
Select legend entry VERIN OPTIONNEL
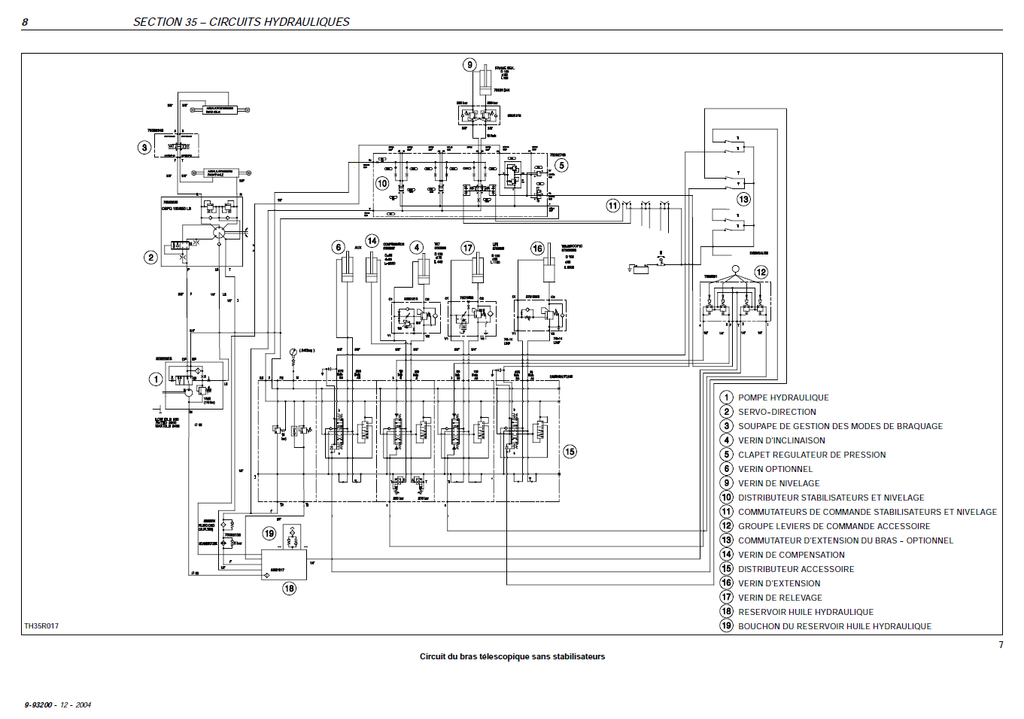775,469
